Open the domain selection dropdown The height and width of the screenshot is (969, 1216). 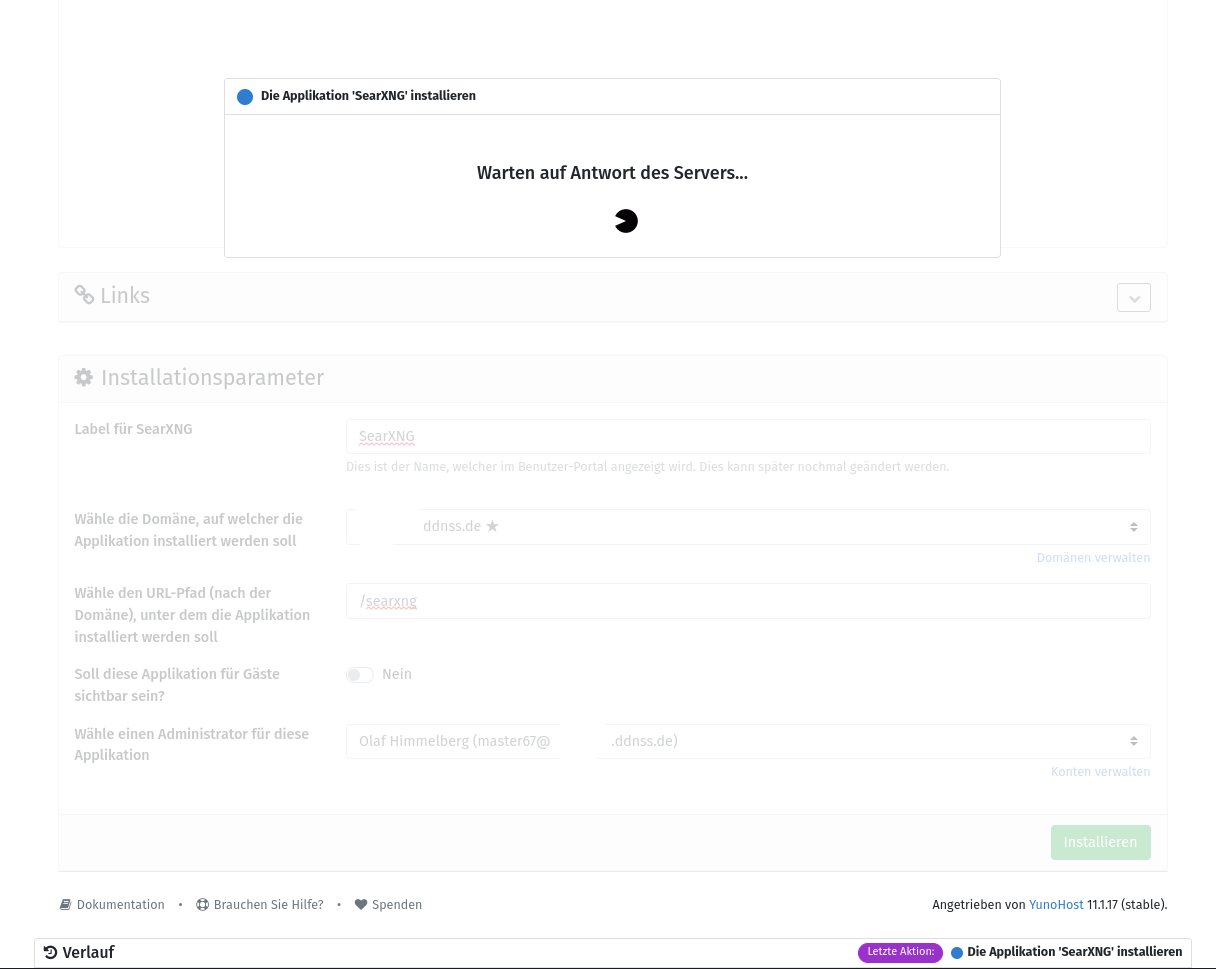748,527
